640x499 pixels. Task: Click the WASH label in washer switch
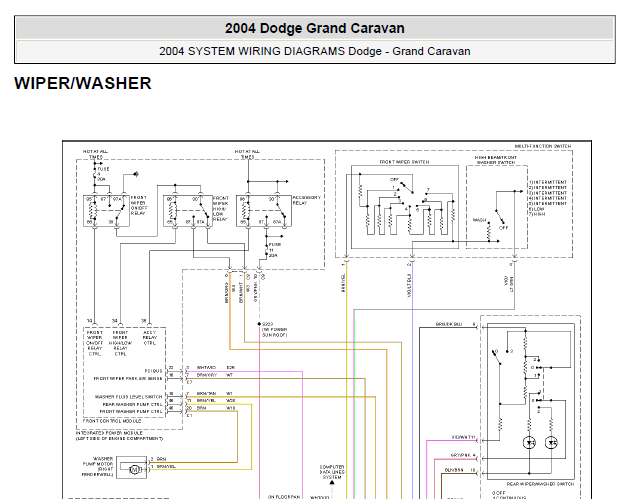479,220
